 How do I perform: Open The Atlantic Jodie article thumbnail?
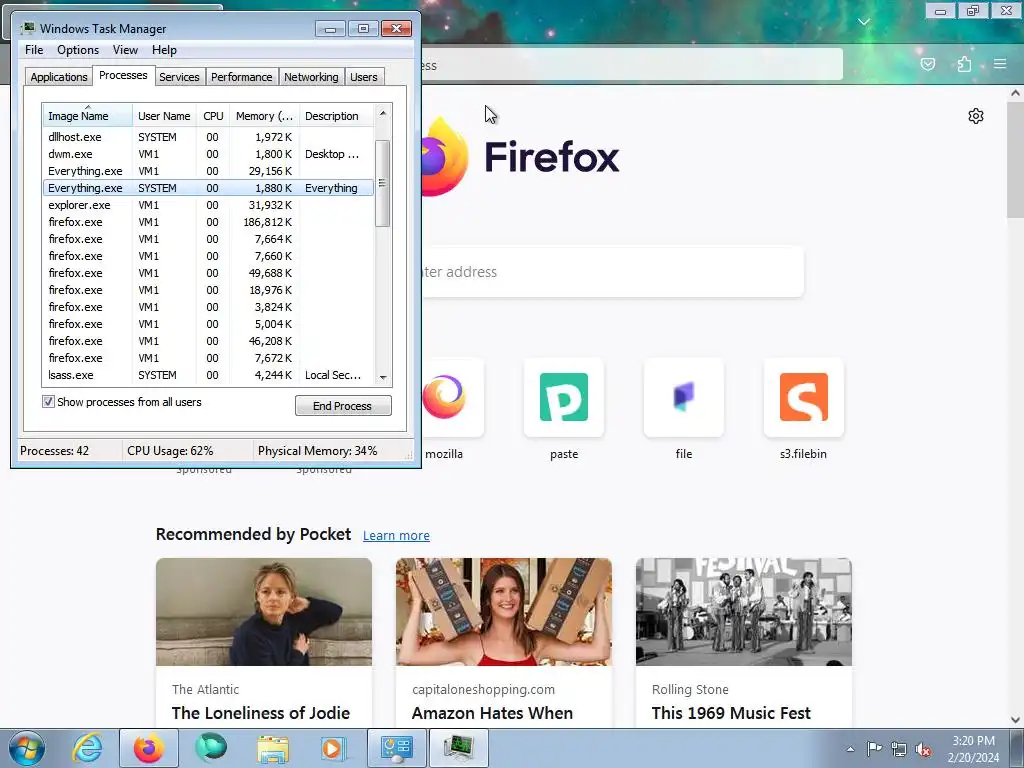click(264, 612)
